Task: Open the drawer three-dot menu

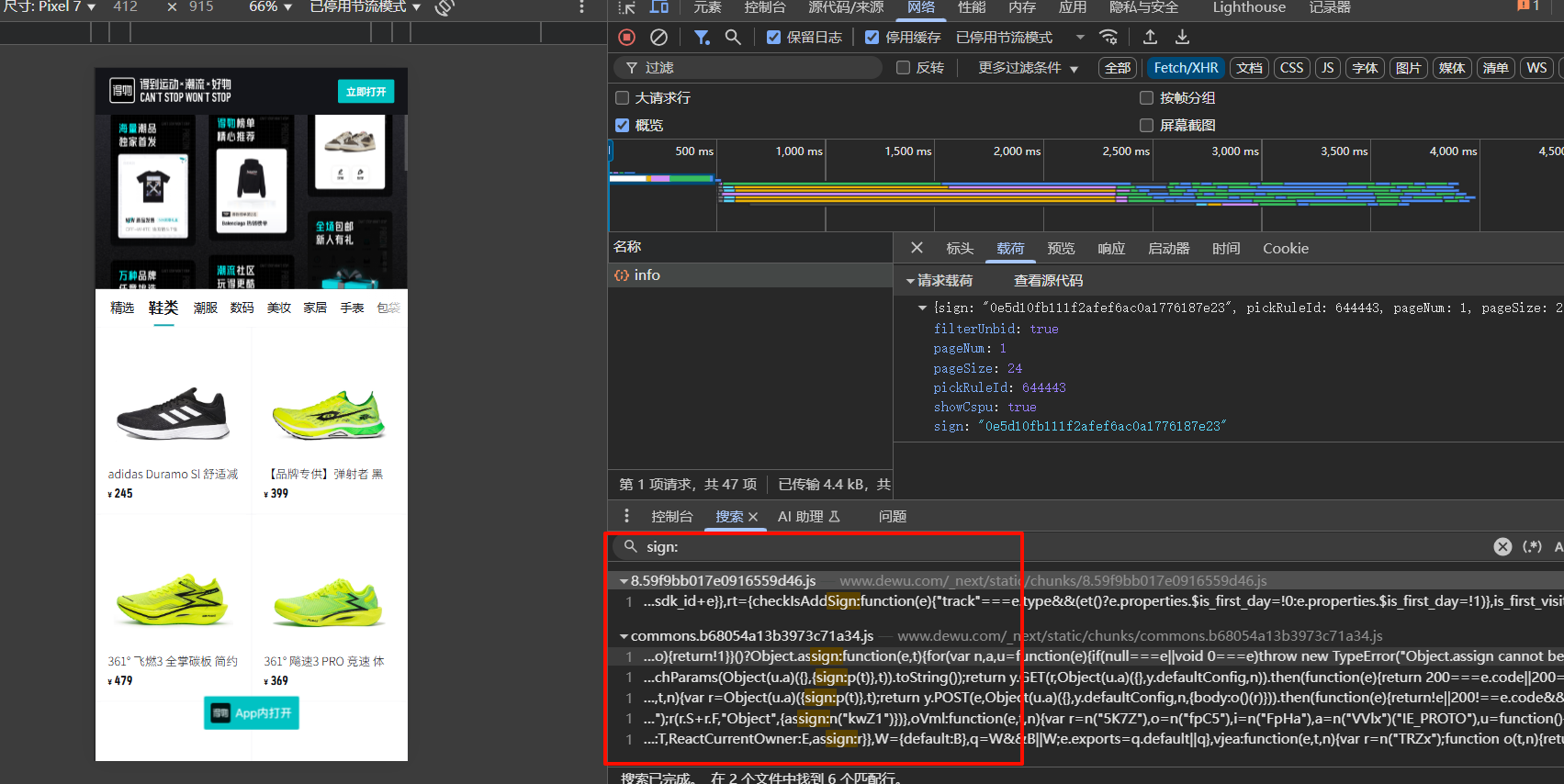Action: [627, 516]
